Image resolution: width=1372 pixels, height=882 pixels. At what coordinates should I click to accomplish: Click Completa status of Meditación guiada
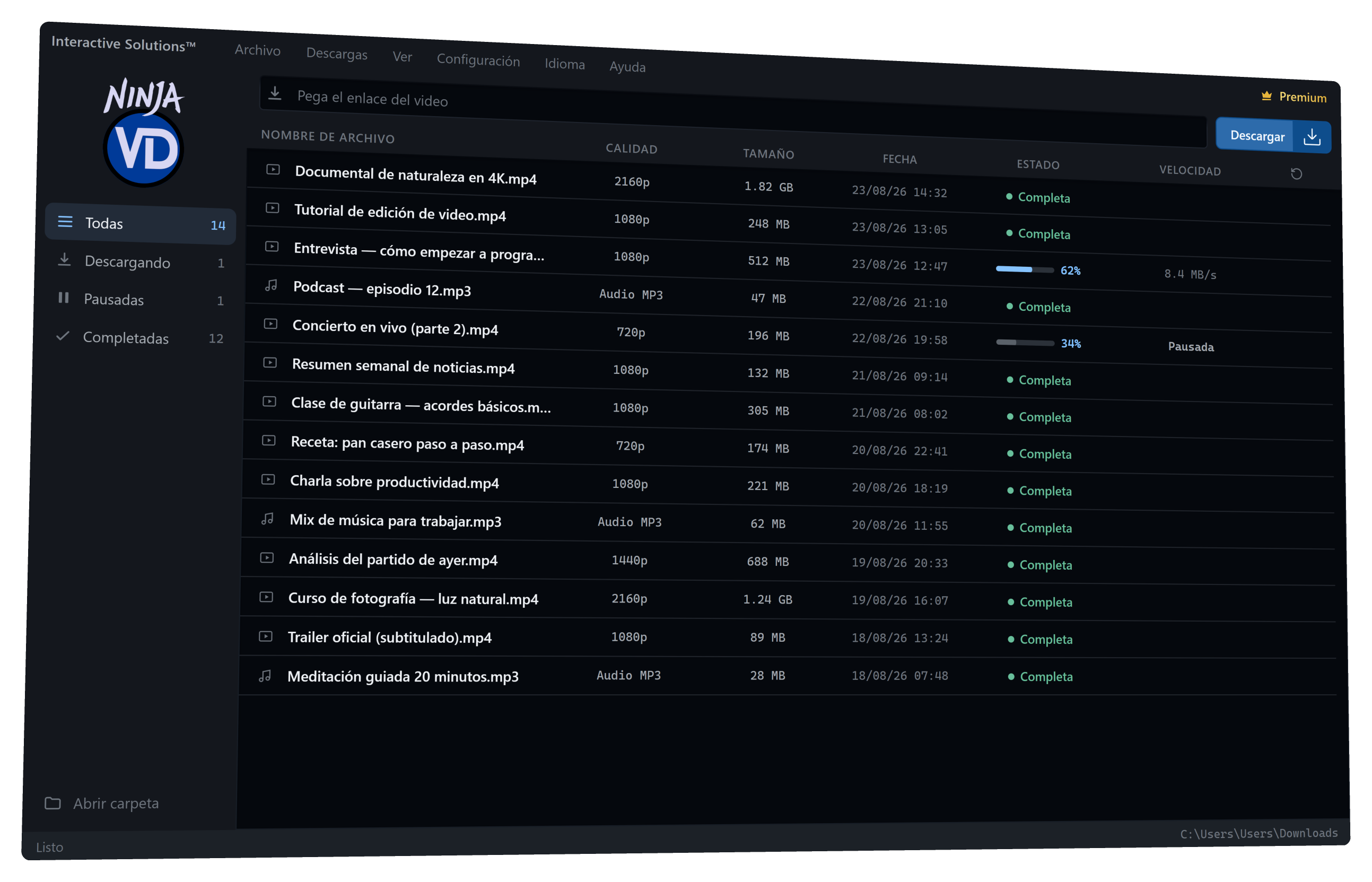point(1040,676)
